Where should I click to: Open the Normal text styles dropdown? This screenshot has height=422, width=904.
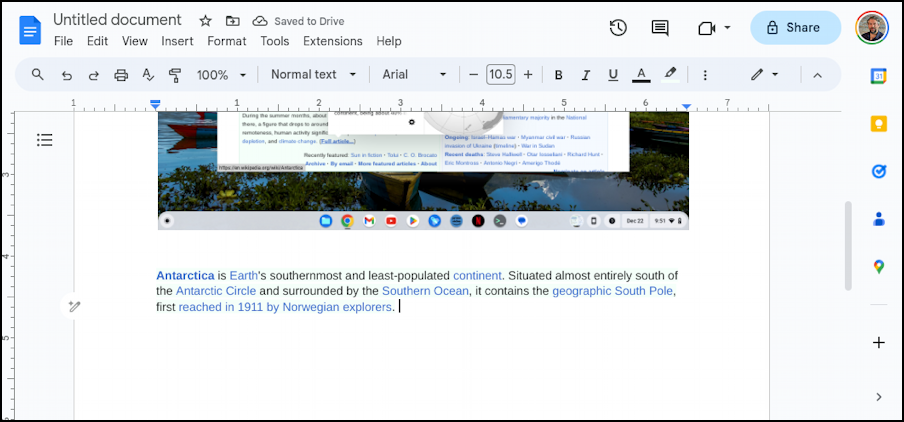pos(314,74)
